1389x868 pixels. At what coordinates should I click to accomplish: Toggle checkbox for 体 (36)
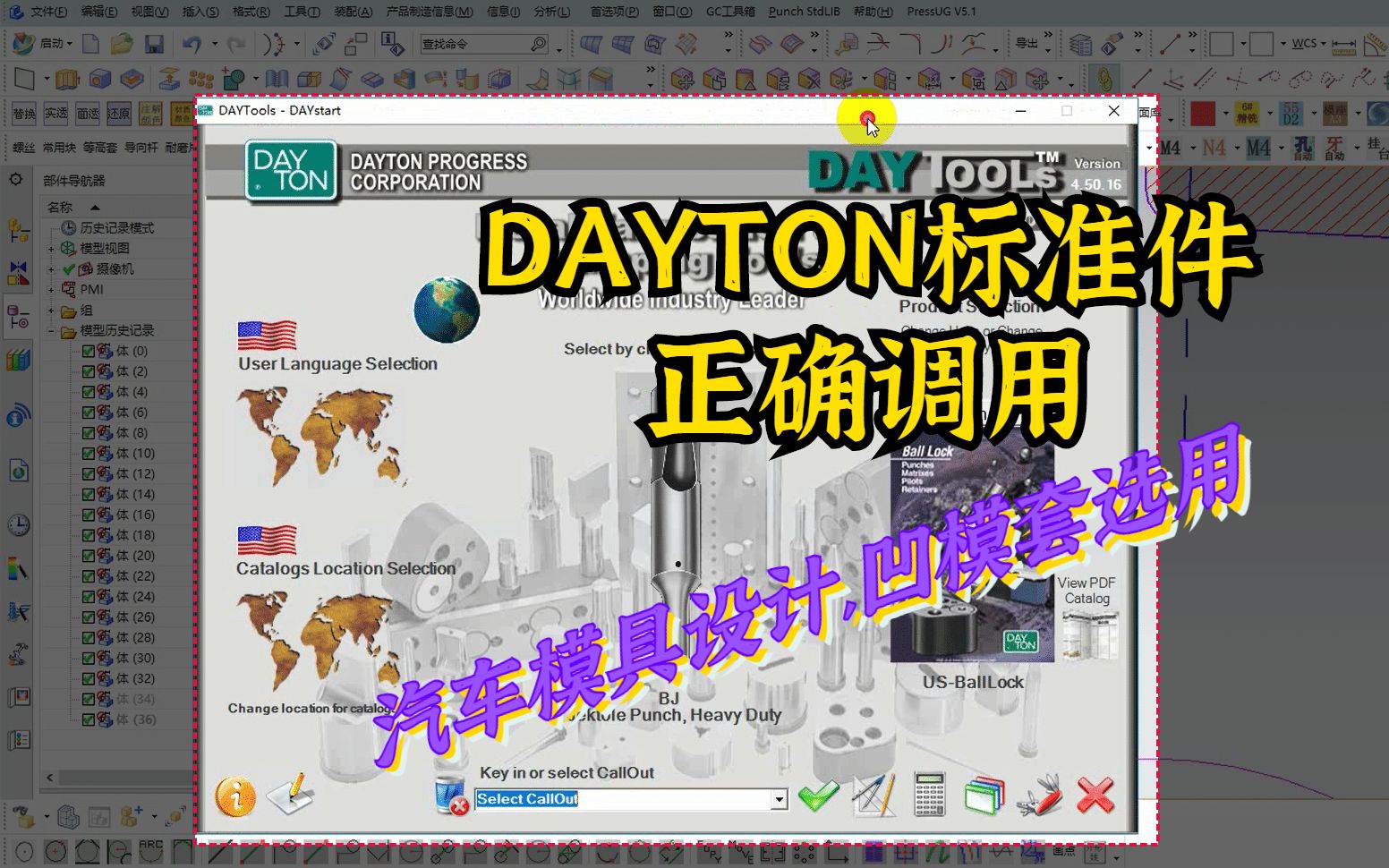point(89,719)
